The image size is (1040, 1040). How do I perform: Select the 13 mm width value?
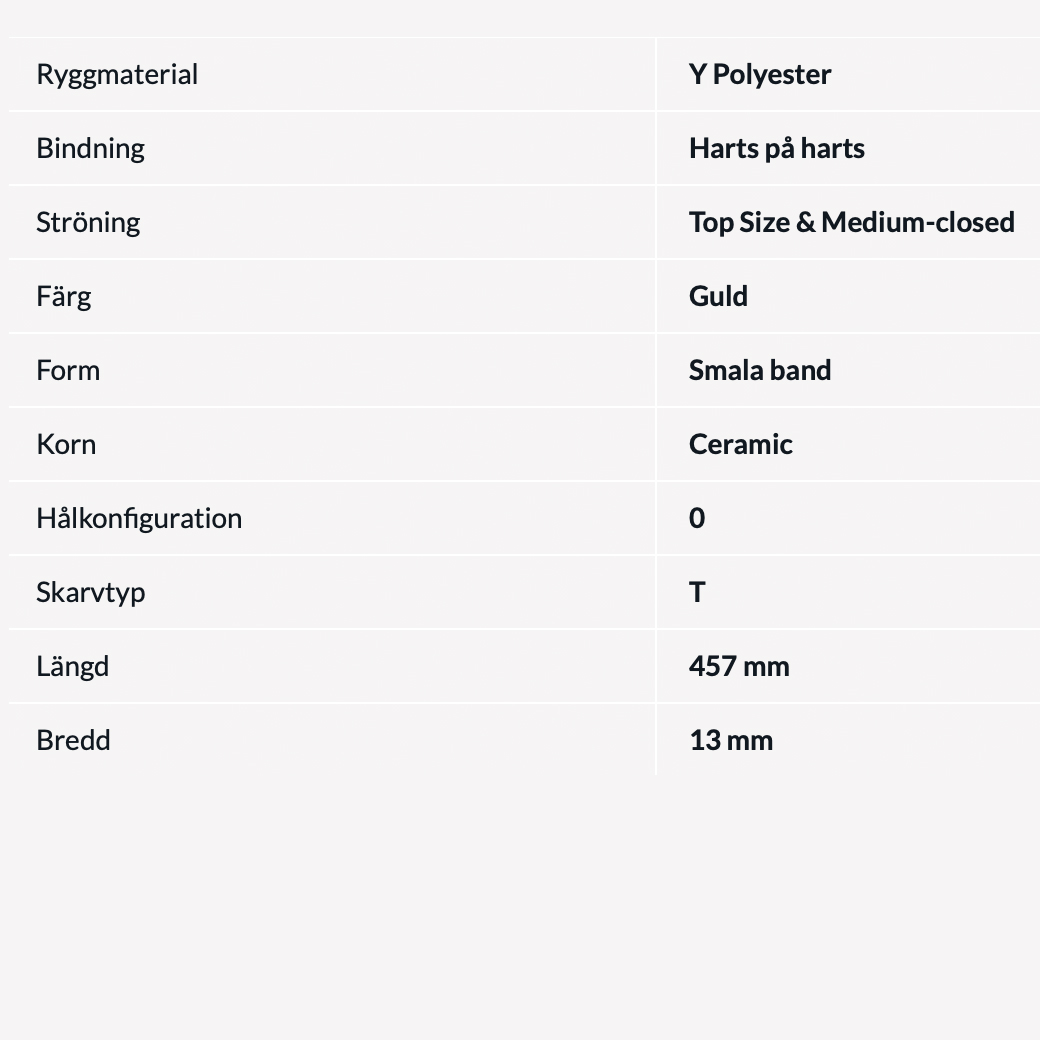click(x=731, y=740)
